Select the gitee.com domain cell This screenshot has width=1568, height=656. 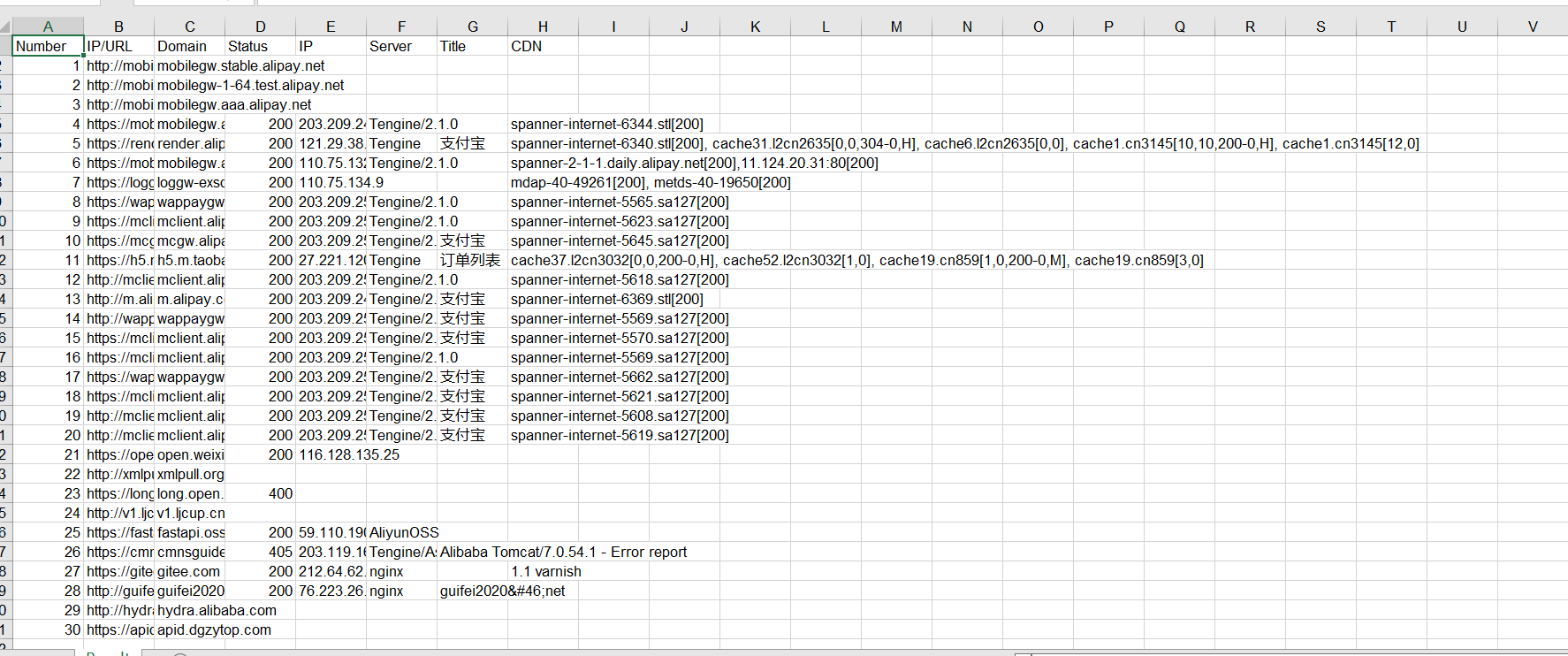point(189,571)
